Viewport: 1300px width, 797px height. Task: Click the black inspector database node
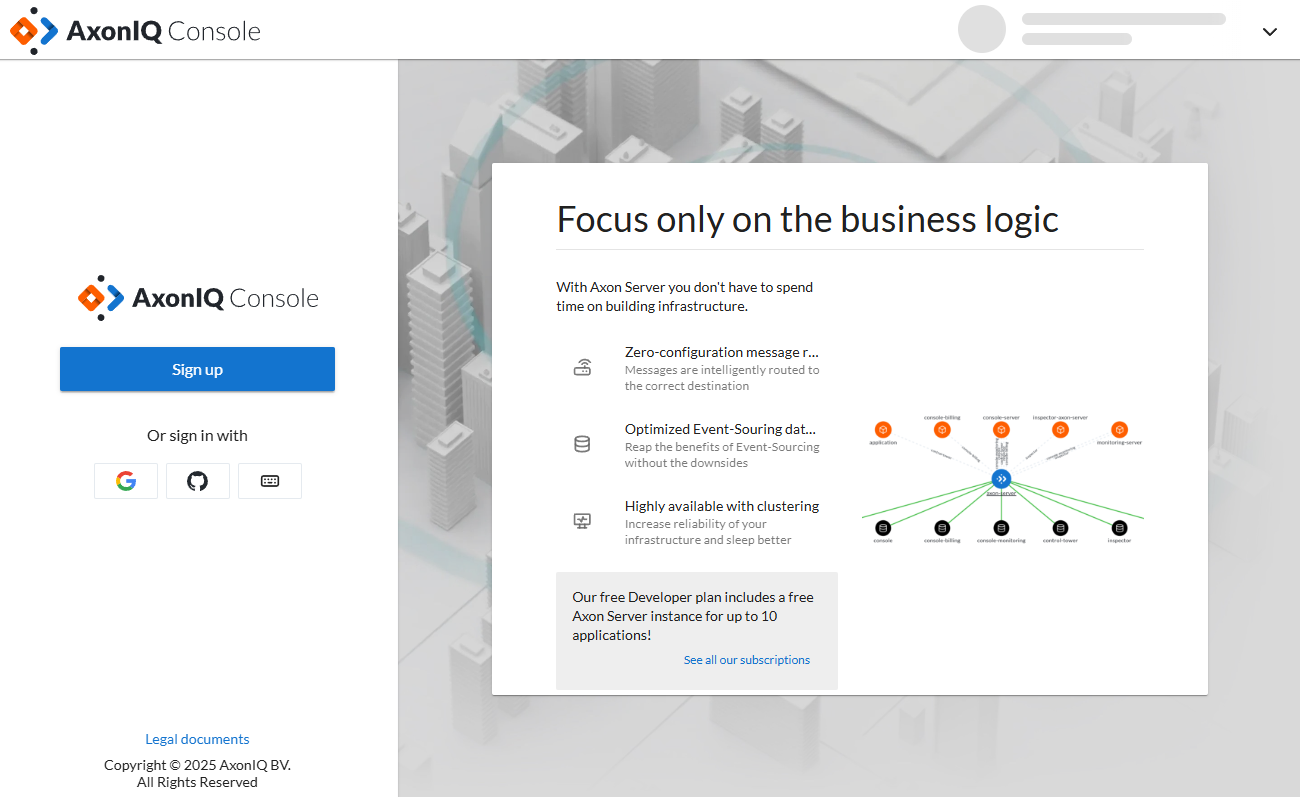1119,527
